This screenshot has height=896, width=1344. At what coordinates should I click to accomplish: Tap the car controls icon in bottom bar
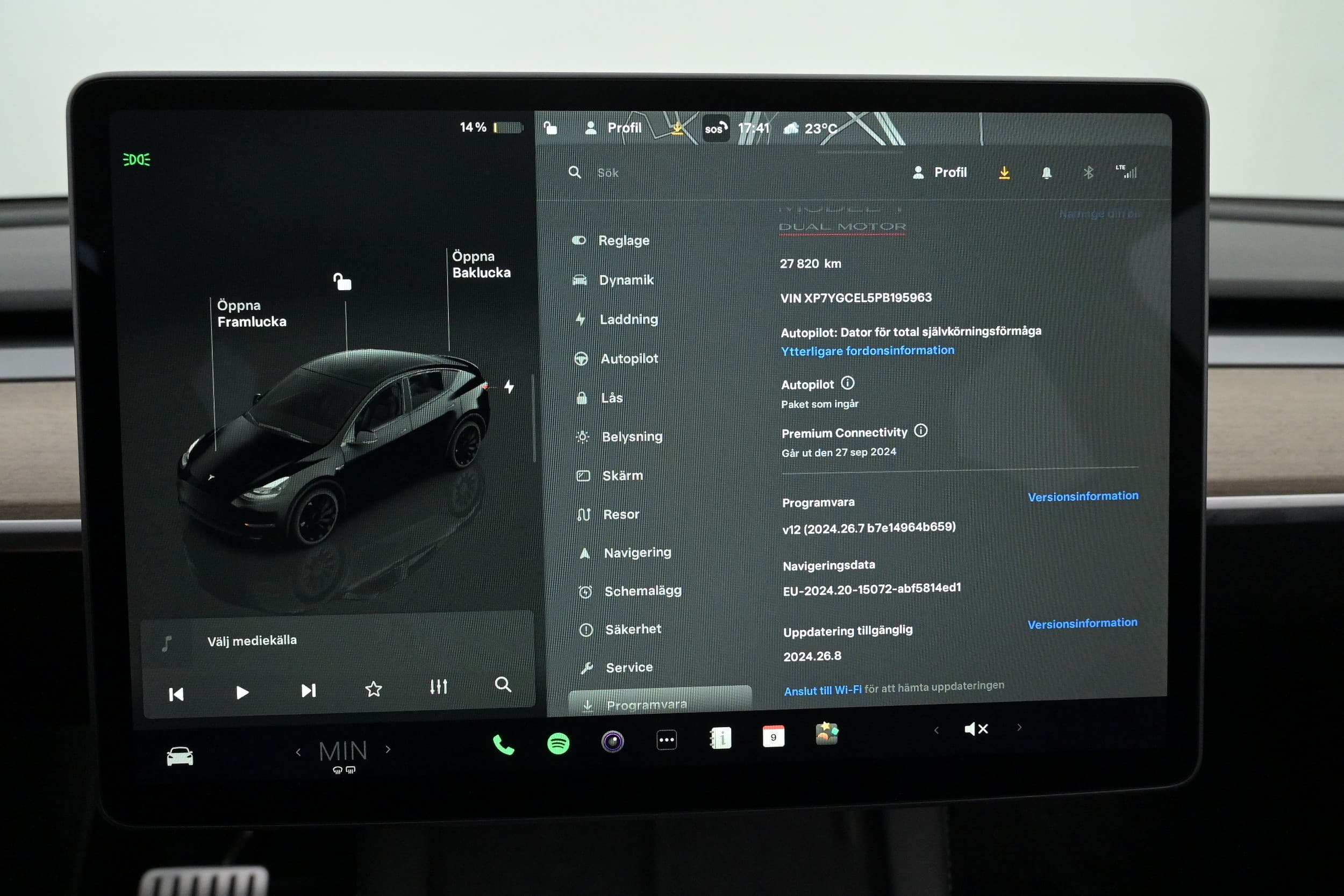180,756
